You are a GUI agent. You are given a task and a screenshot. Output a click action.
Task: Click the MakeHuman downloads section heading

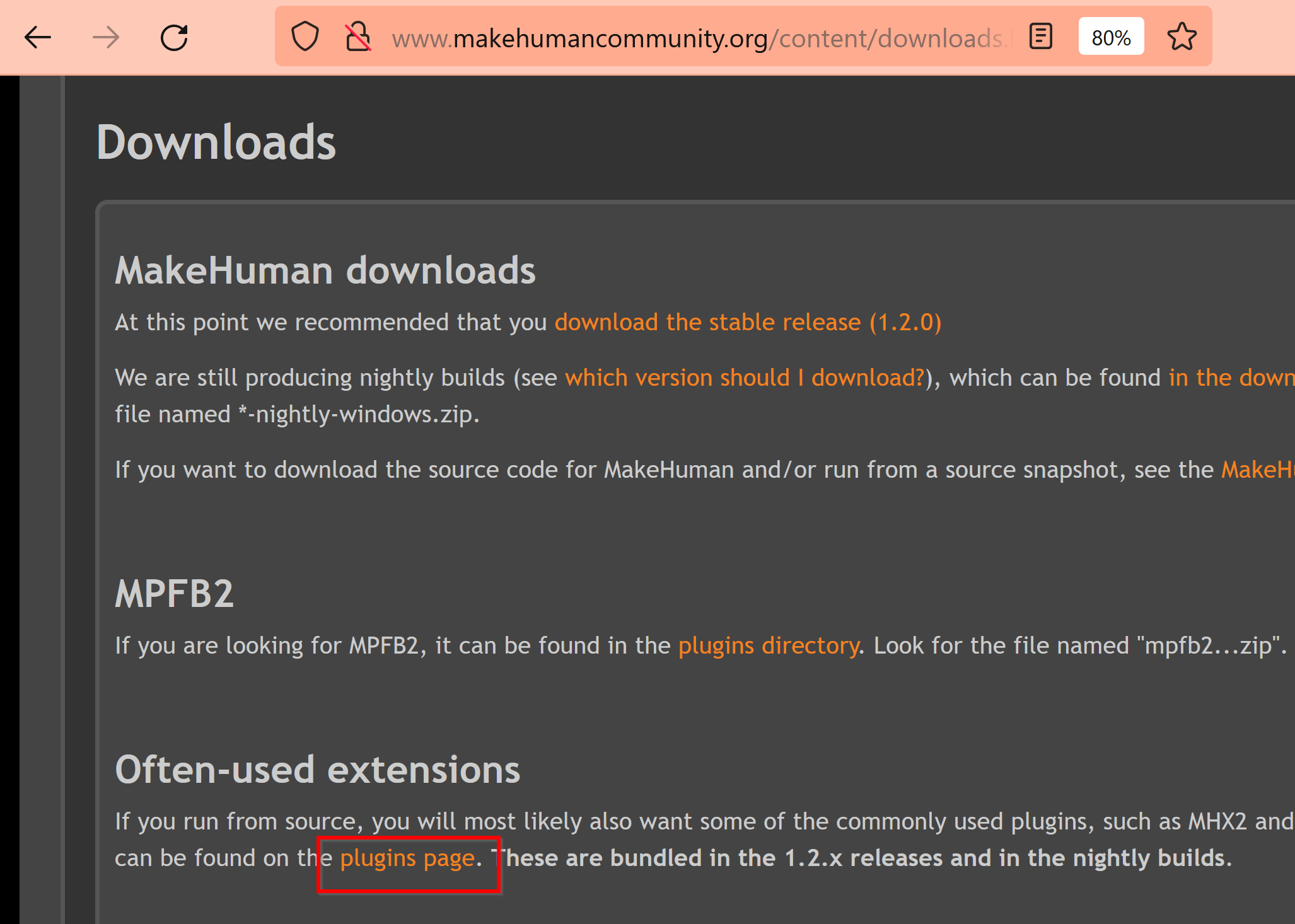tap(325, 270)
